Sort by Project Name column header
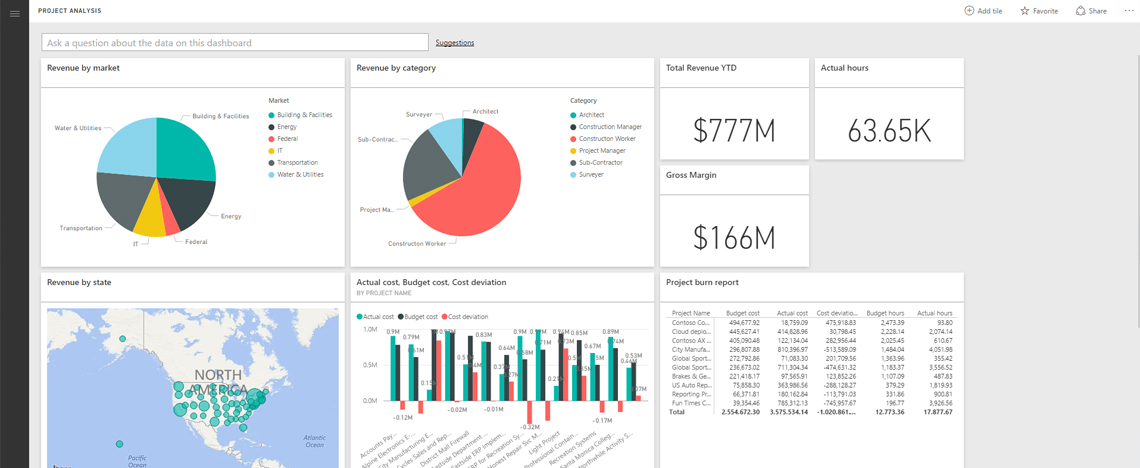 [x=691, y=312]
